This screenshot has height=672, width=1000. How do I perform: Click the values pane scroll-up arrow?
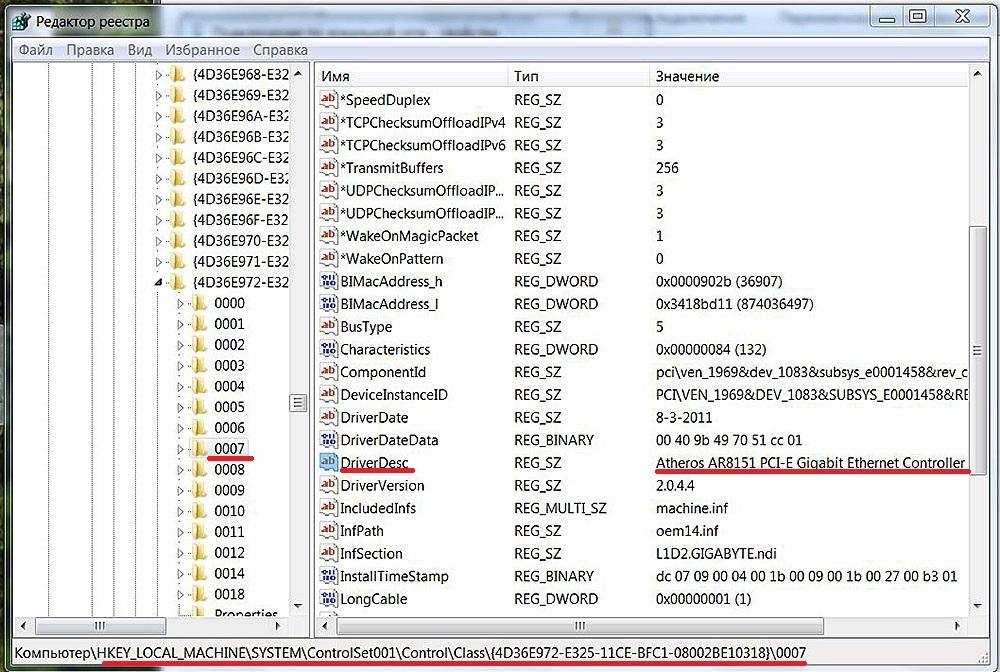pos(976,75)
